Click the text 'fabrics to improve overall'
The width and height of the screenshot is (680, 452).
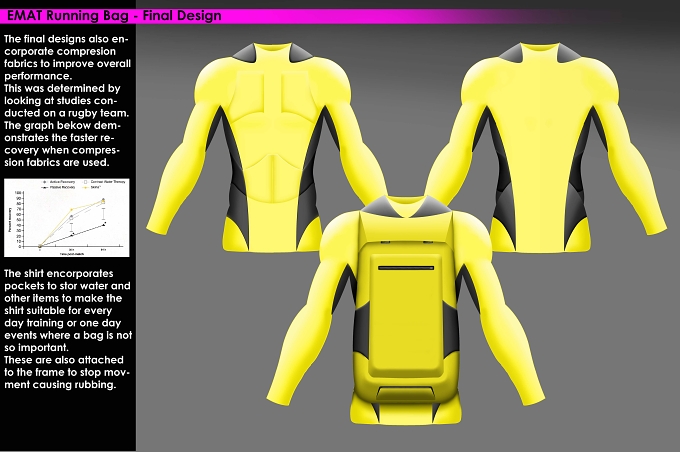coord(67,64)
